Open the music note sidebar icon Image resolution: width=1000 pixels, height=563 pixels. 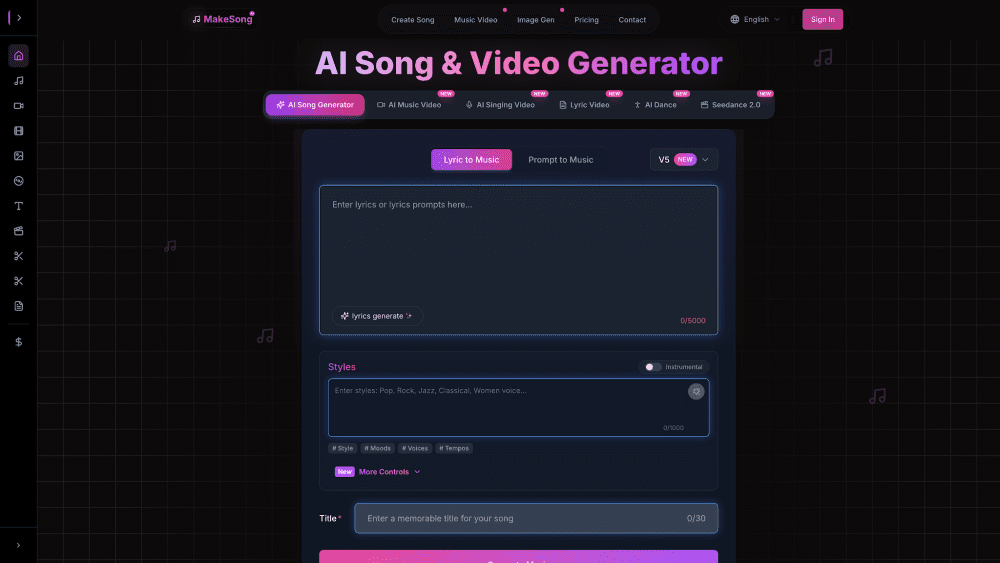pyautogui.click(x=18, y=81)
